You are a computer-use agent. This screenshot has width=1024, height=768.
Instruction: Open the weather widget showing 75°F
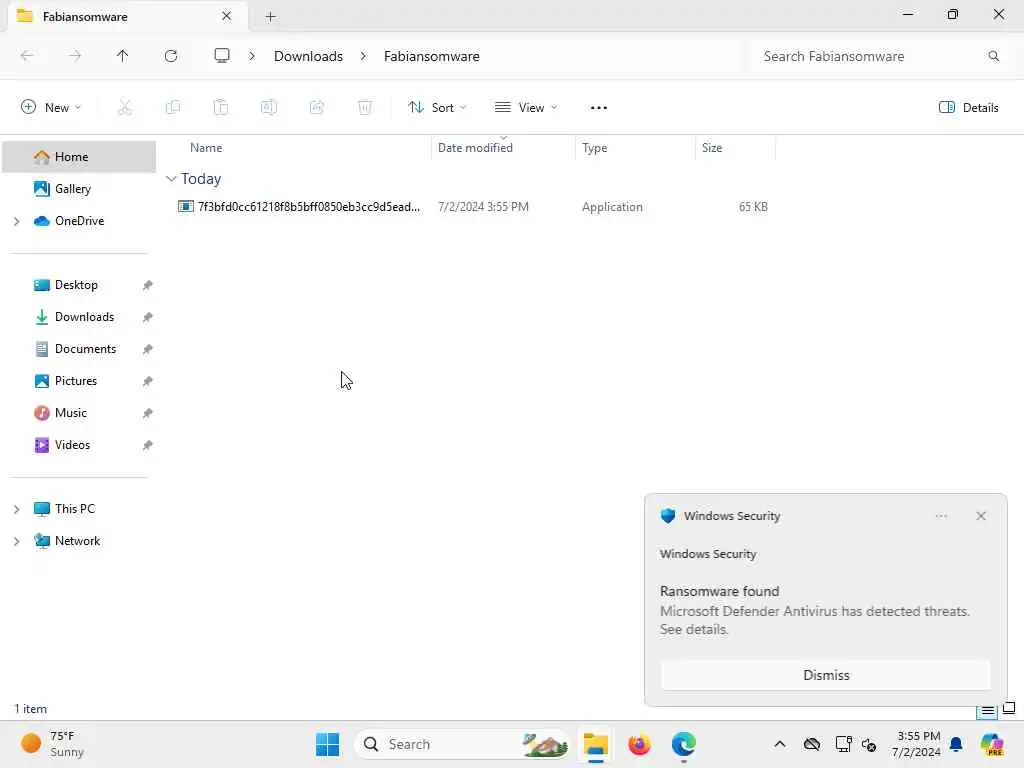pos(52,744)
